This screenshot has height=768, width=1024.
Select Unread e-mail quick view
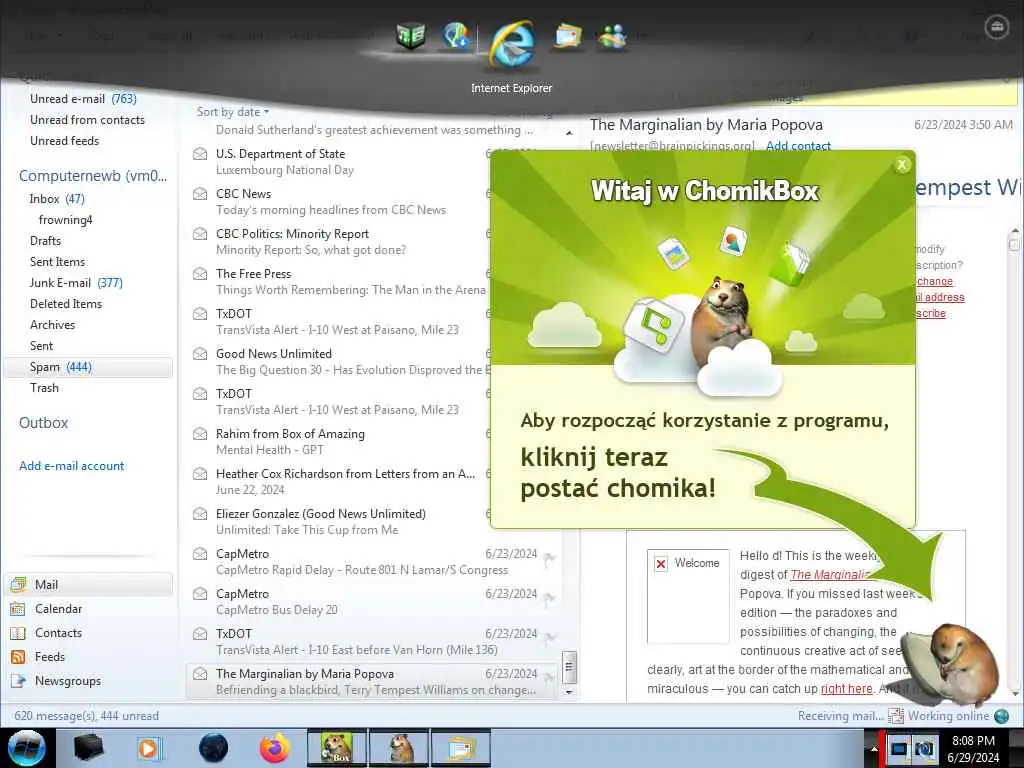point(83,99)
